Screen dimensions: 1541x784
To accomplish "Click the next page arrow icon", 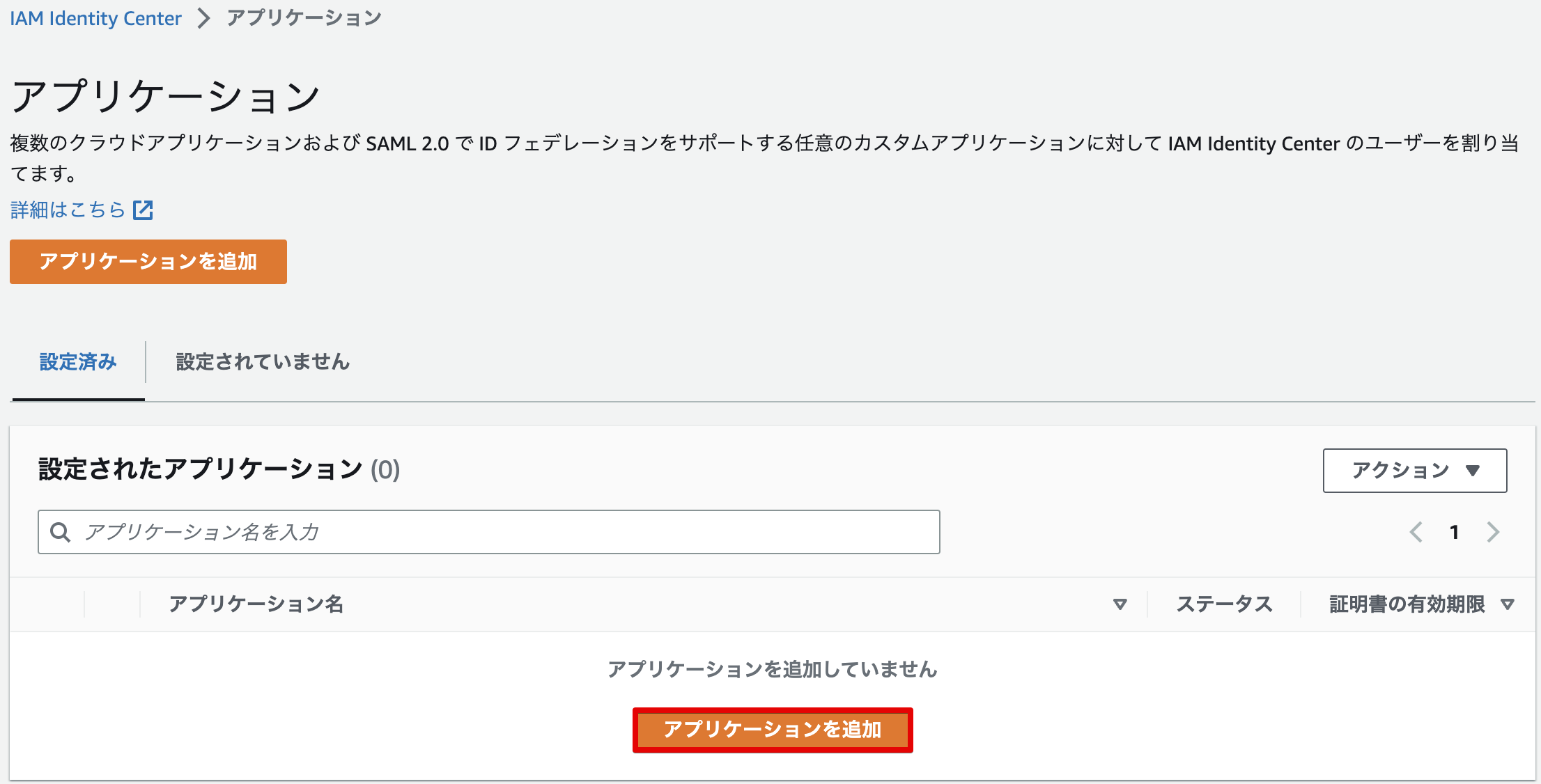I will click(1493, 532).
